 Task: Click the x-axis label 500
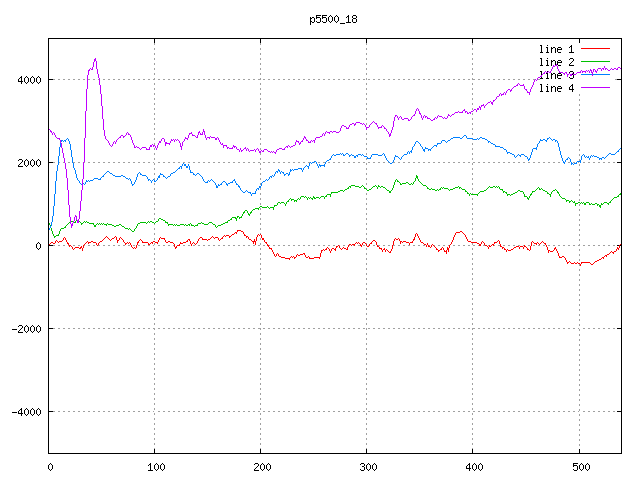[x=581, y=467]
